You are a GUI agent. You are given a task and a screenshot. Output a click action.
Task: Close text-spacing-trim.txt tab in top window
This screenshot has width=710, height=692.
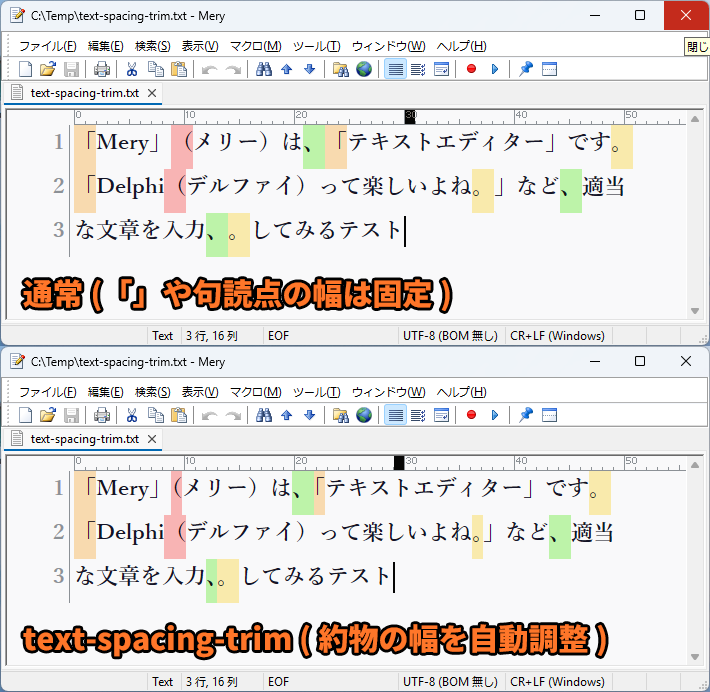click(152, 93)
